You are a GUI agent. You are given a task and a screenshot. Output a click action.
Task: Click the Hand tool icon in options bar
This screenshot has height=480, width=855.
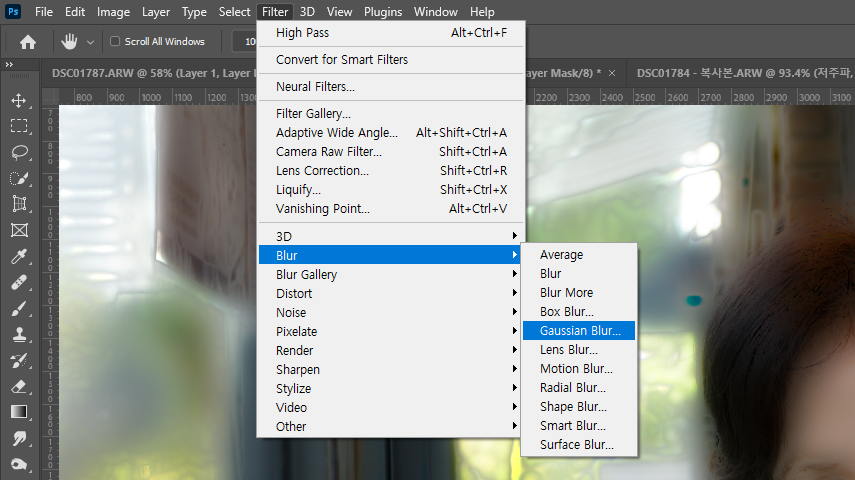69,41
